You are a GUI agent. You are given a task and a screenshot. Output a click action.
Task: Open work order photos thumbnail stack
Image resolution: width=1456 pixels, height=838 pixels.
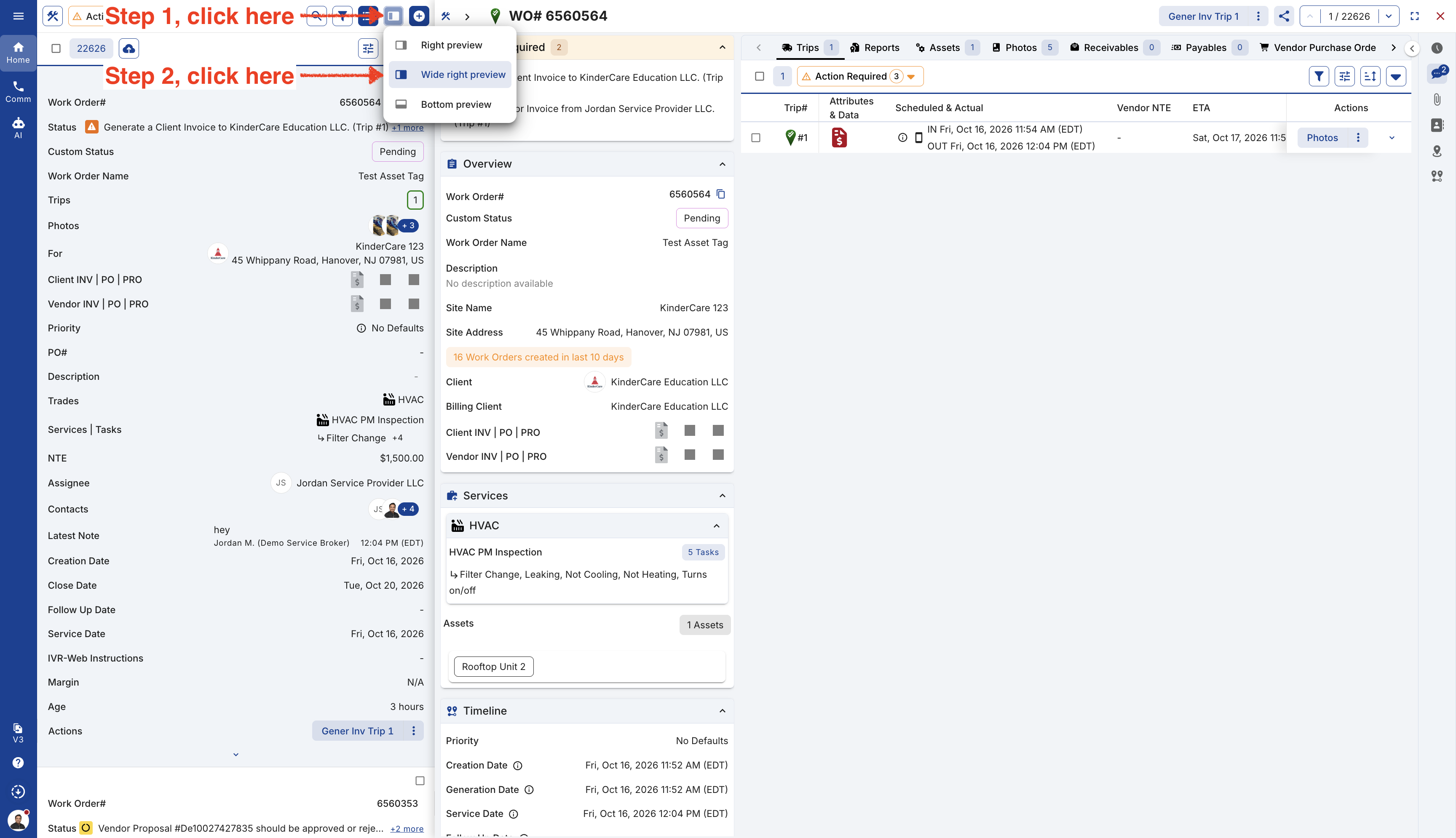point(394,226)
